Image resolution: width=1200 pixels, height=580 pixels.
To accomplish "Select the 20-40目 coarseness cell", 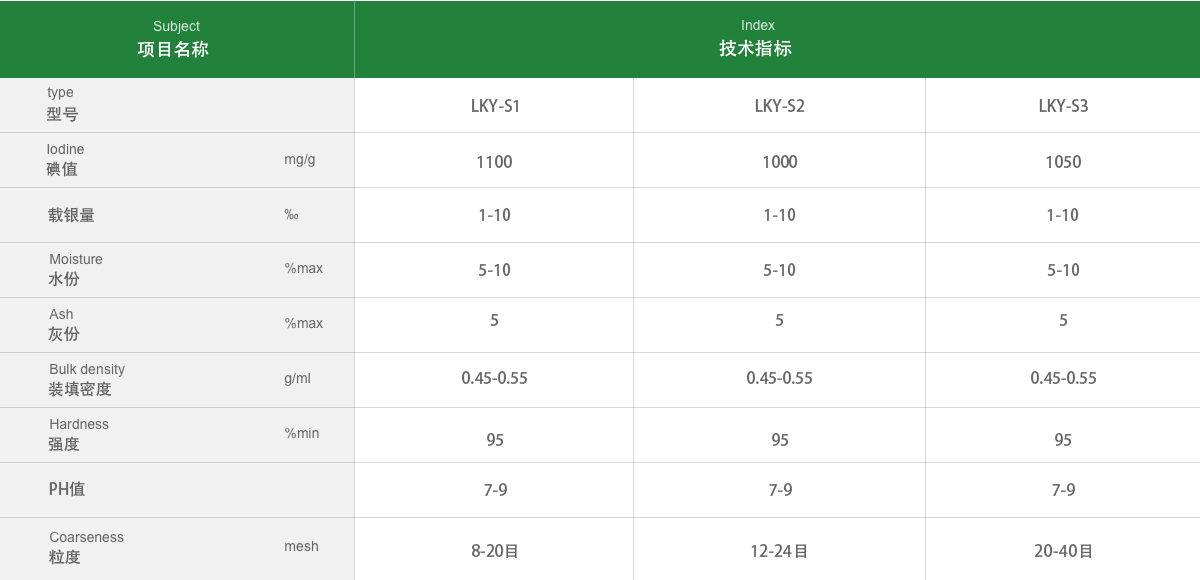I will click(1063, 551).
